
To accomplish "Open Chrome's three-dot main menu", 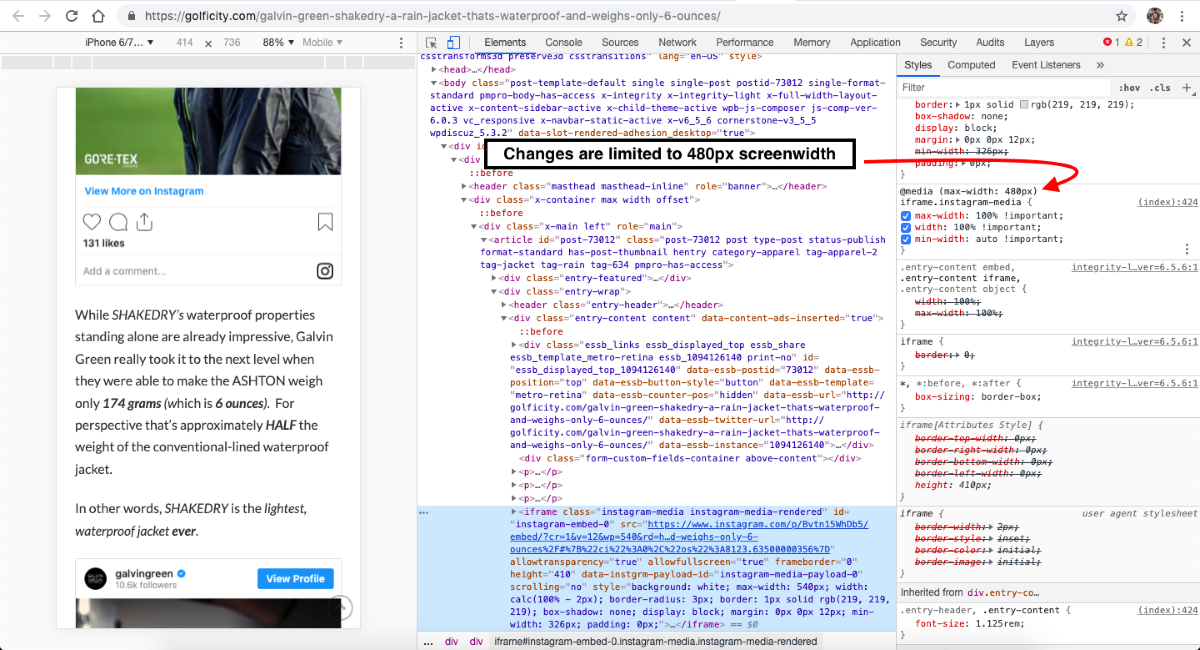I will [1184, 17].
